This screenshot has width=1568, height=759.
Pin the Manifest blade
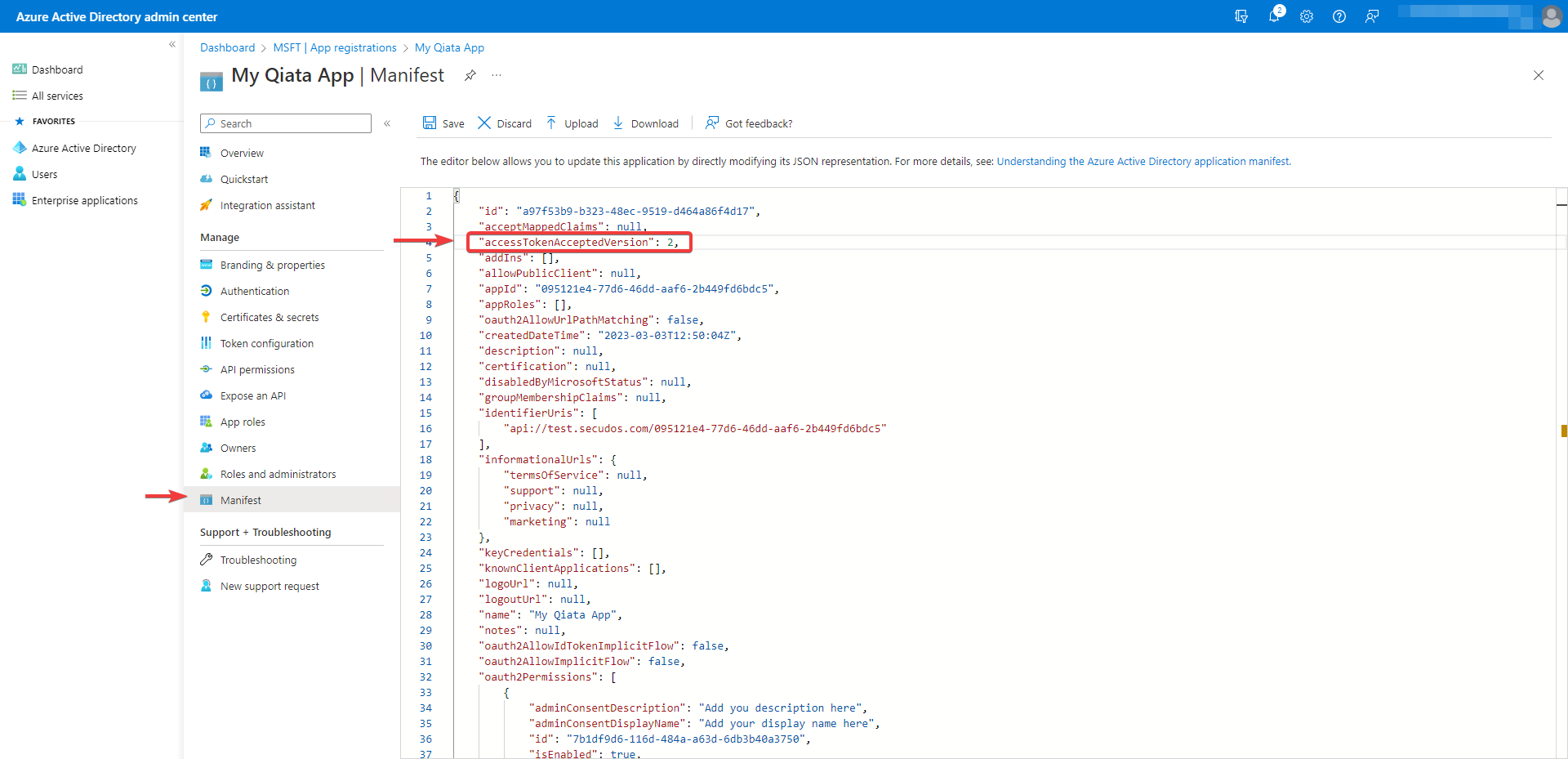point(470,75)
